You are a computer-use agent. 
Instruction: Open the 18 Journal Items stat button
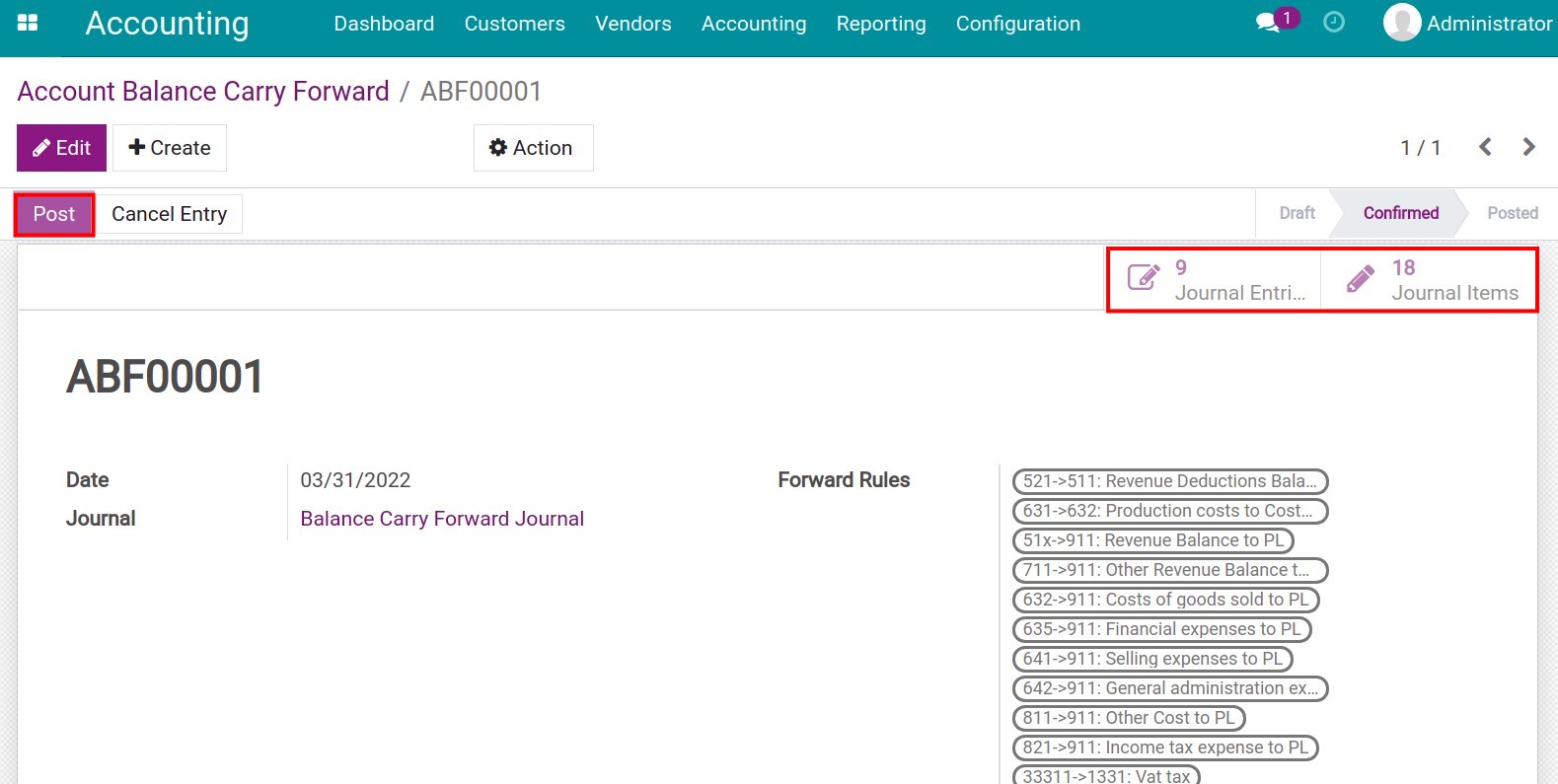click(1429, 280)
